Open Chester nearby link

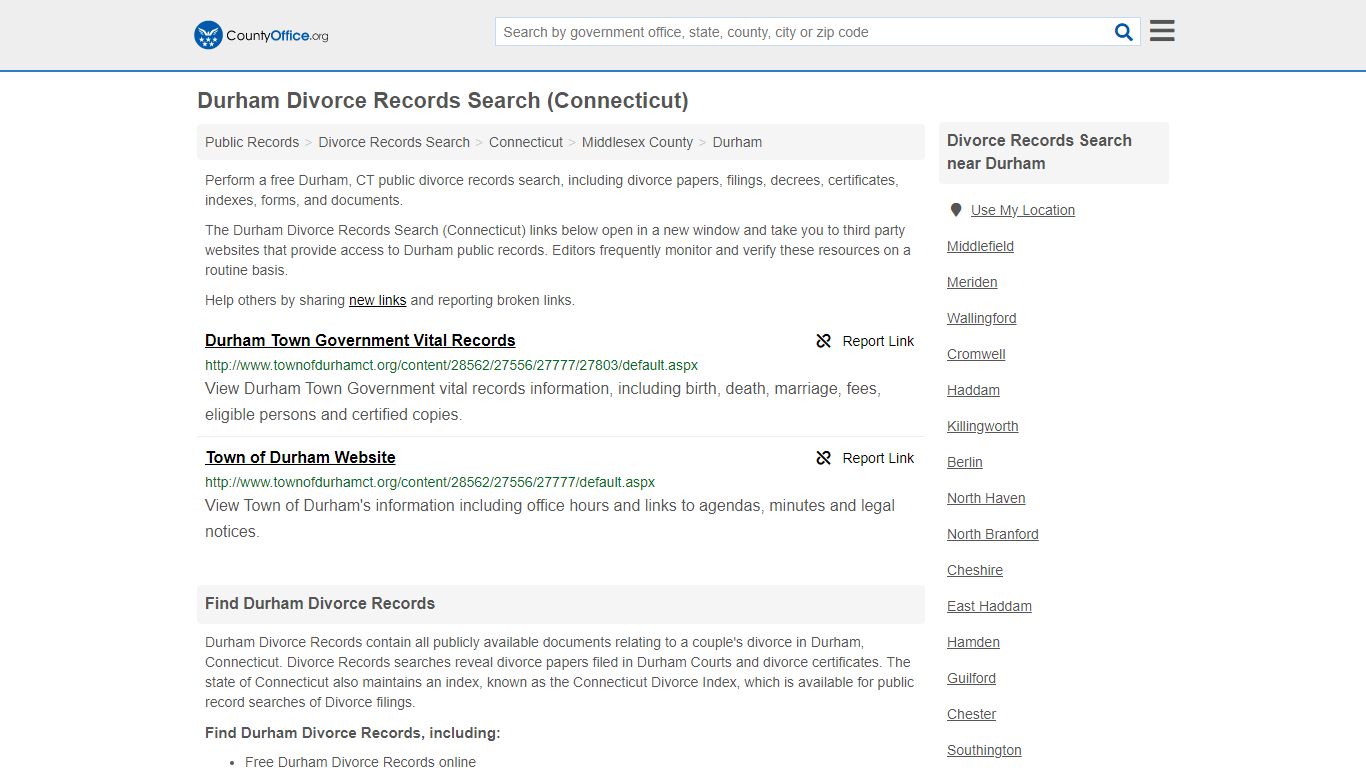971,714
